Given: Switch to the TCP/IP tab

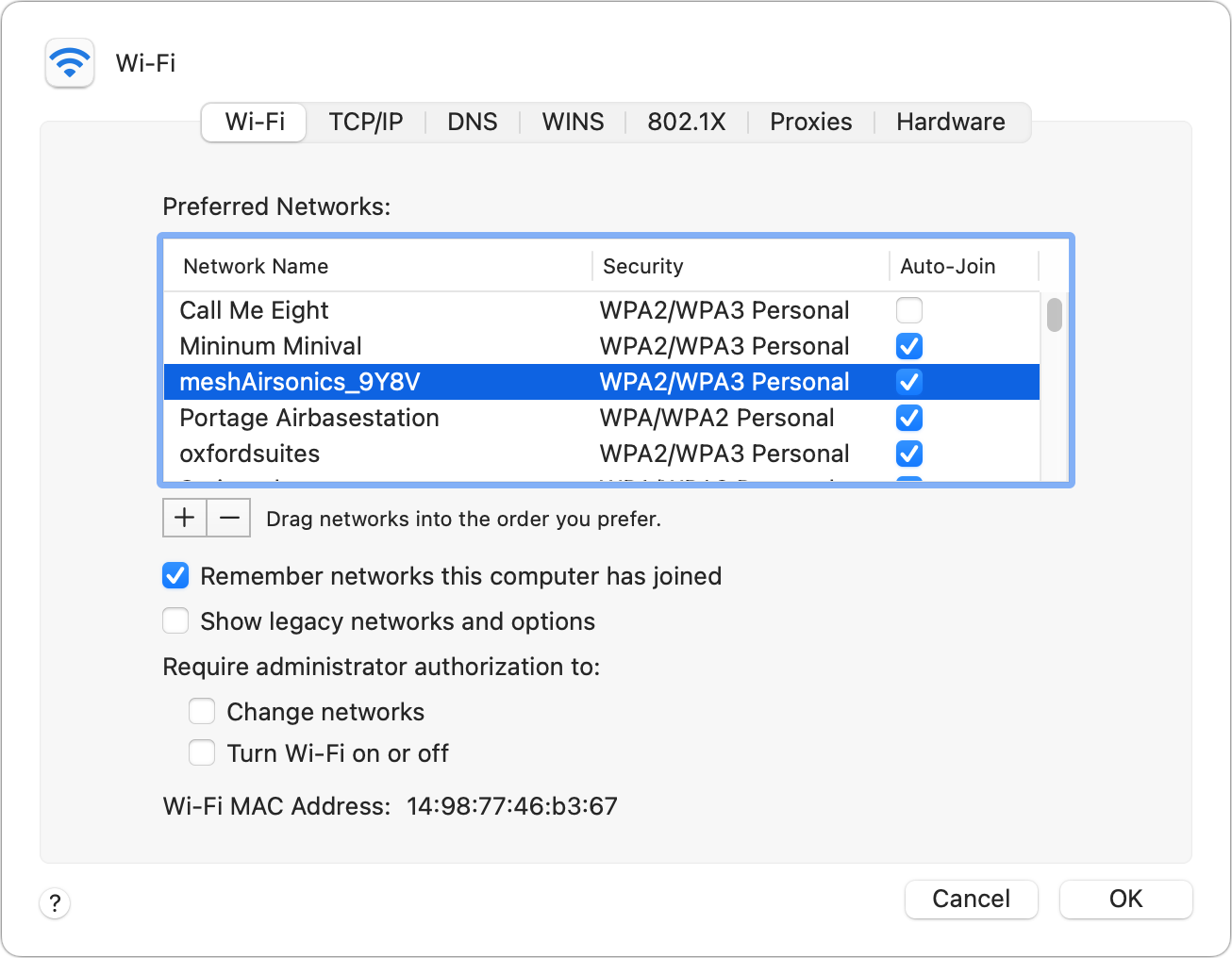Looking at the screenshot, I should [366, 122].
